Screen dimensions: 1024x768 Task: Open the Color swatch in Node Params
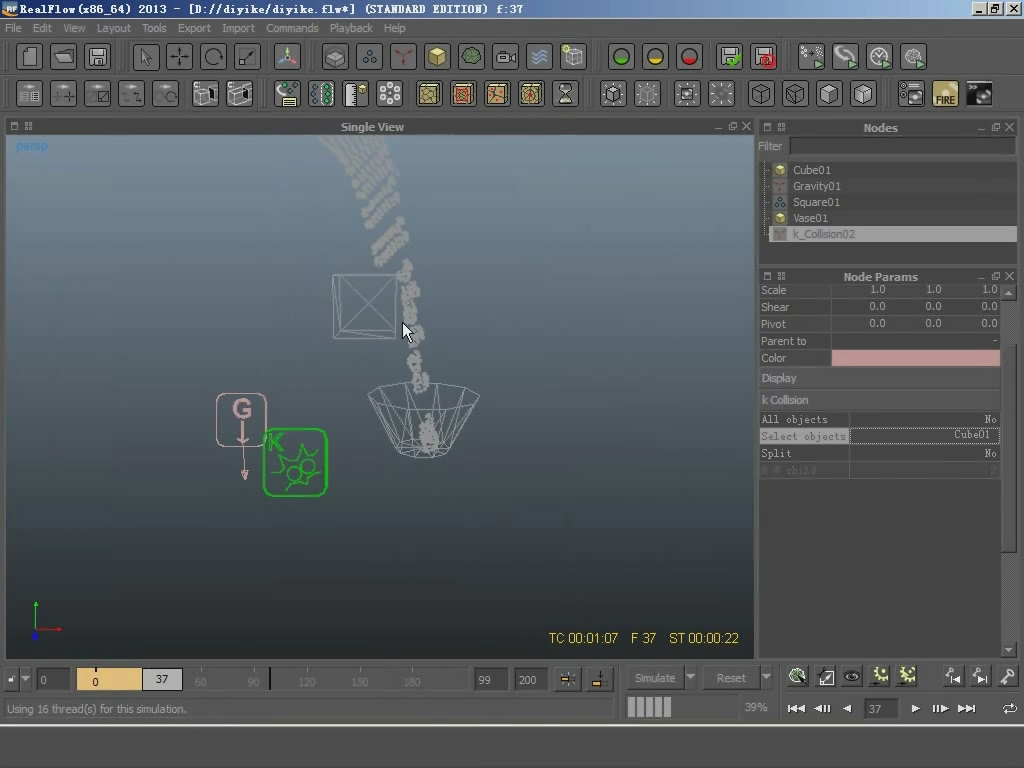(915, 358)
